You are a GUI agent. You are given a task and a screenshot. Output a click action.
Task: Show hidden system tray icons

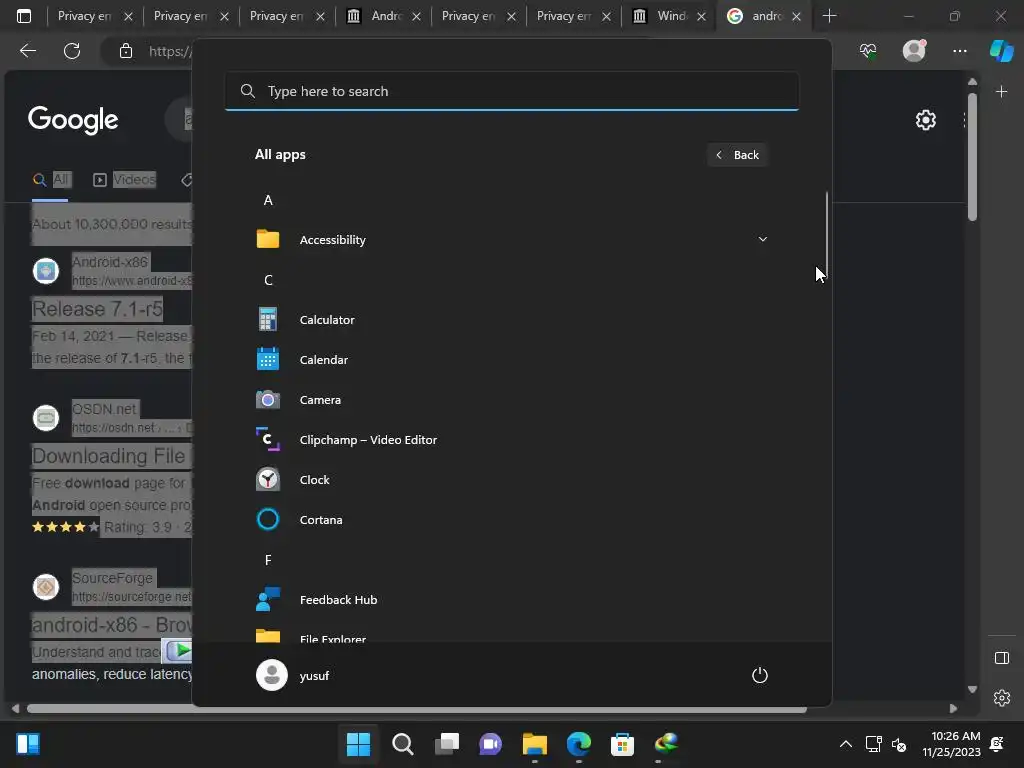click(x=845, y=744)
